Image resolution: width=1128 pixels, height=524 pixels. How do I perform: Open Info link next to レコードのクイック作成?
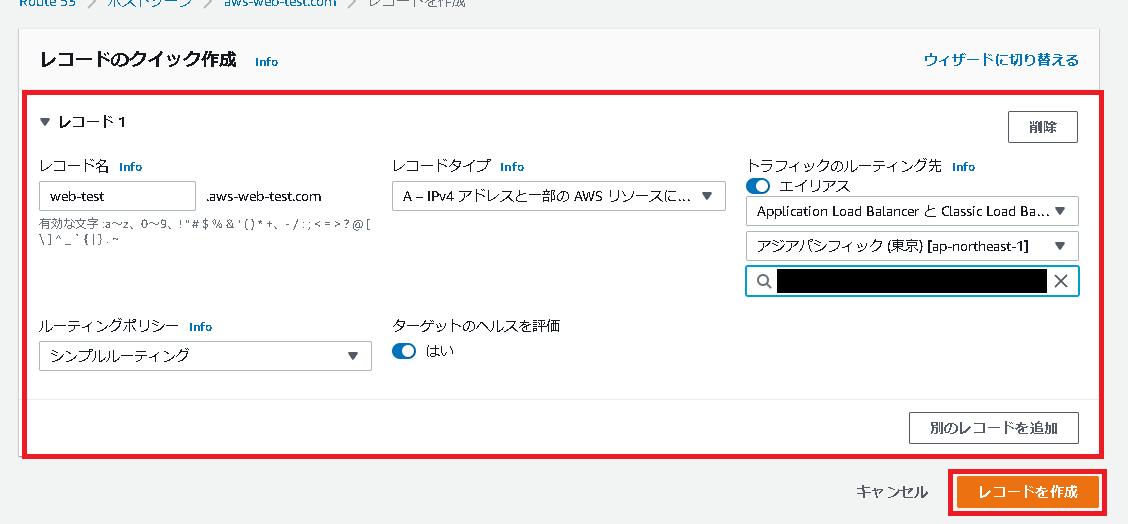[266, 62]
